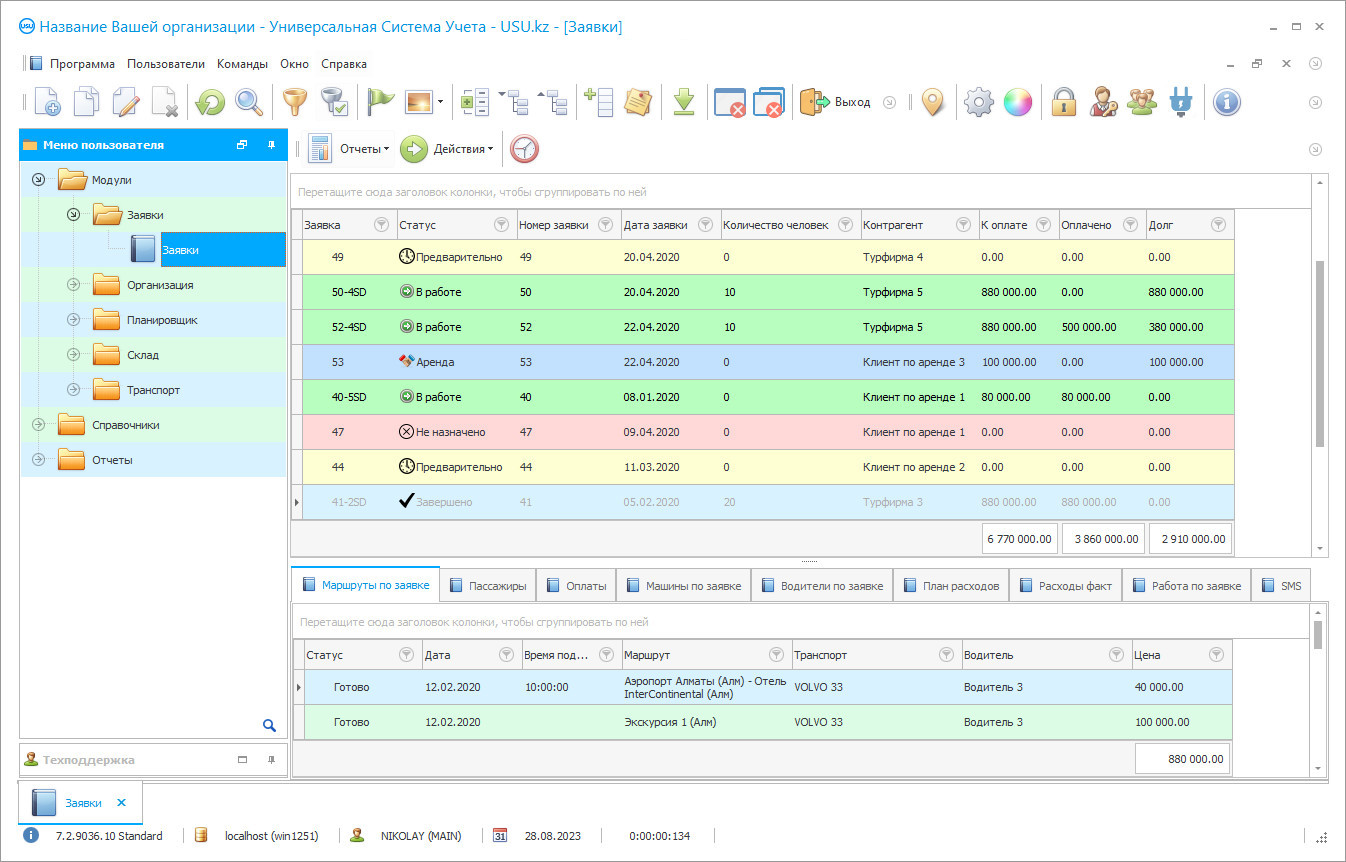Expand the Отчеты folder node in tree
The height and width of the screenshot is (862, 1346).
click(38, 460)
